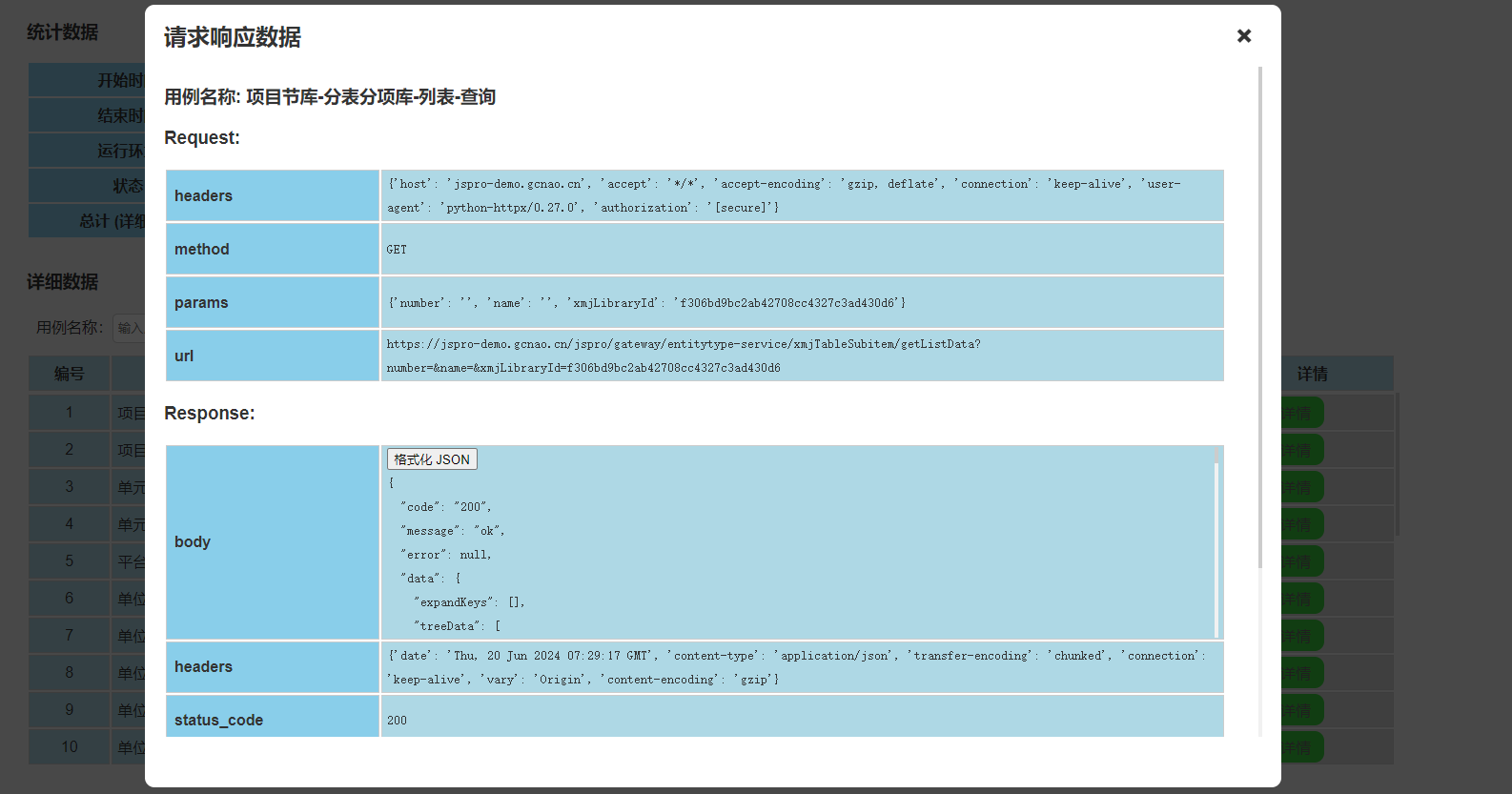Click the getListData request URL text
1512x794 pixels.
pos(683,356)
